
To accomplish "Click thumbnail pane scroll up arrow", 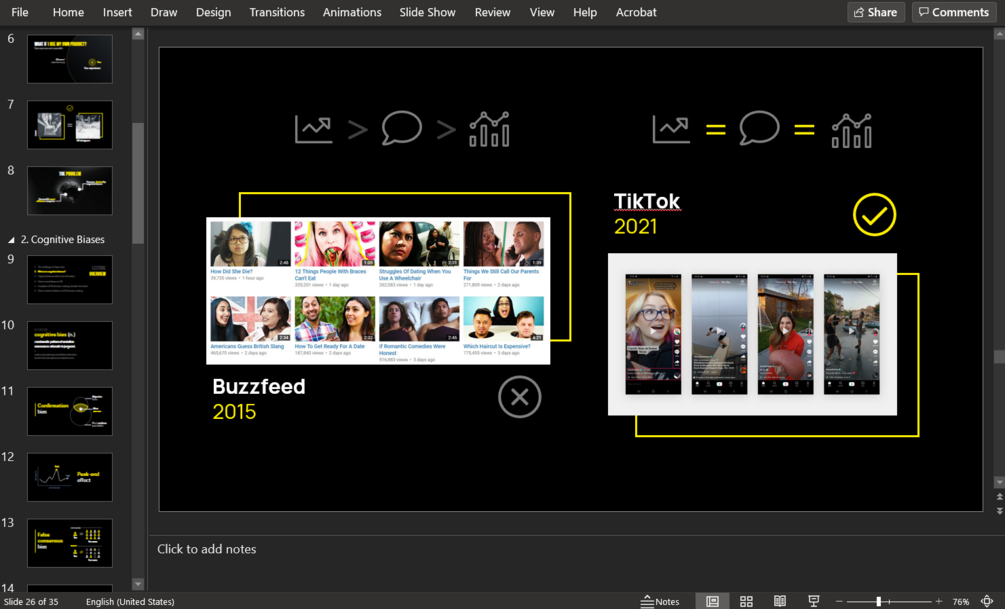I will click(x=138, y=34).
